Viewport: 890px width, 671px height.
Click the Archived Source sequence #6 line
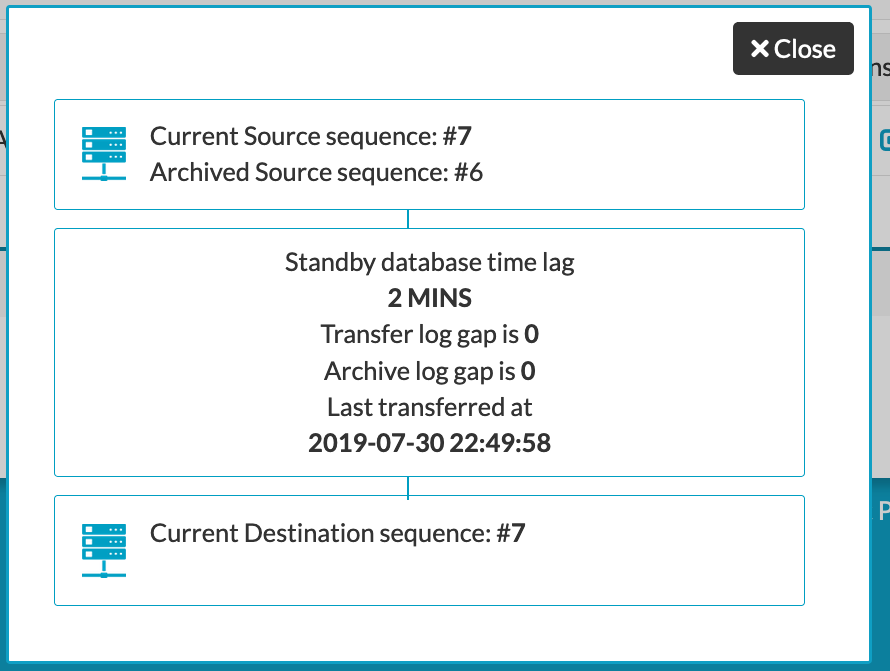[316, 172]
